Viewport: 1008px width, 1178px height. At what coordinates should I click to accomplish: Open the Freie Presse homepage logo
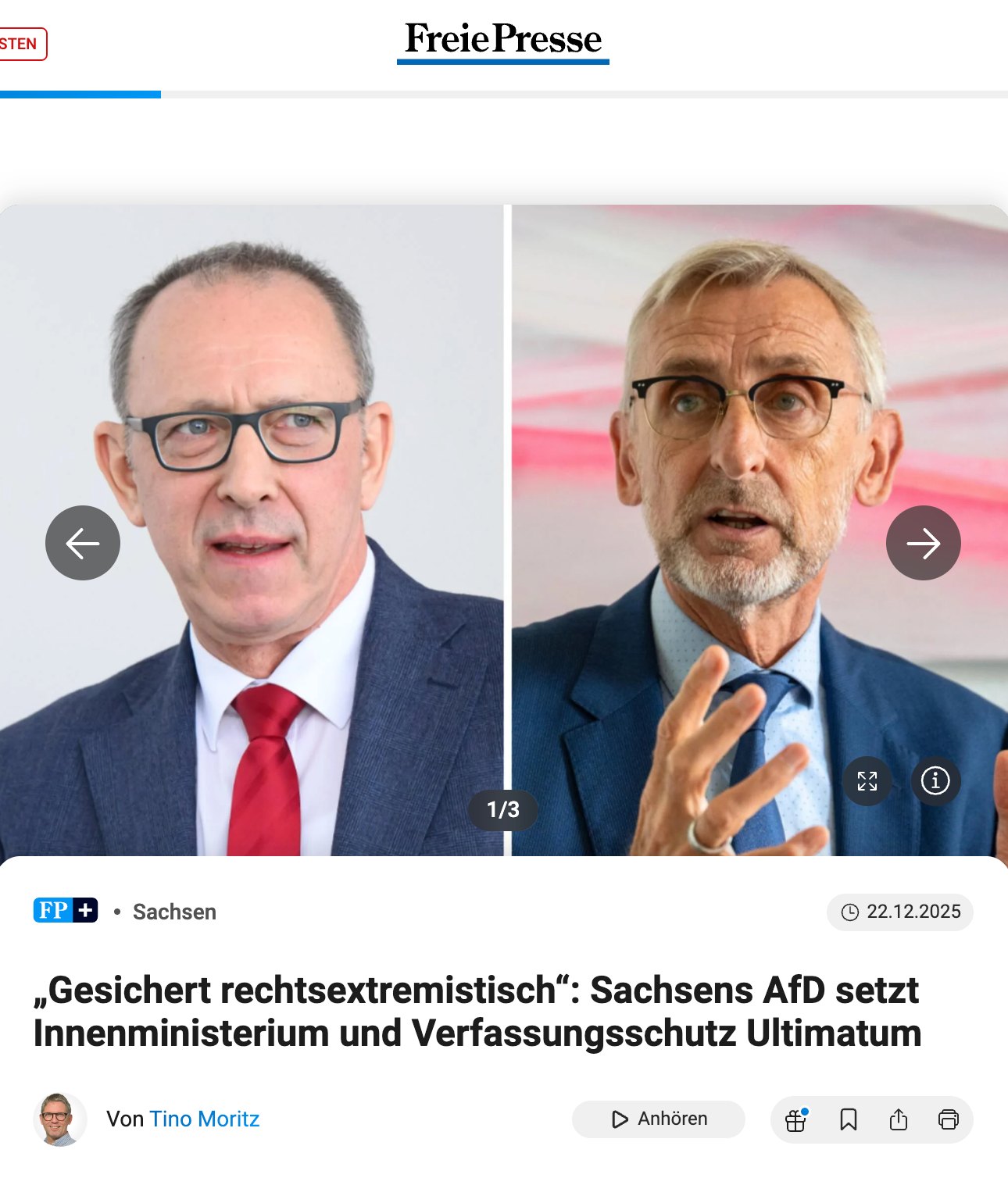[x=503, y=41]
